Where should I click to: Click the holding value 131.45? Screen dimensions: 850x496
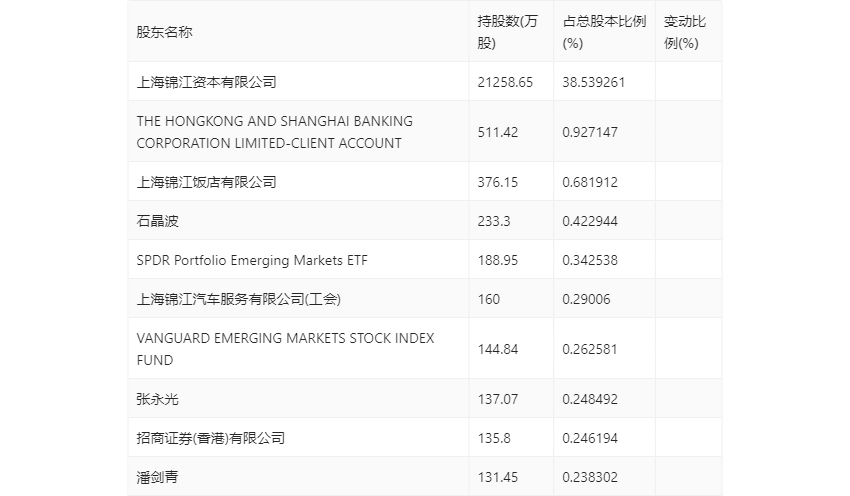point(498,477)
